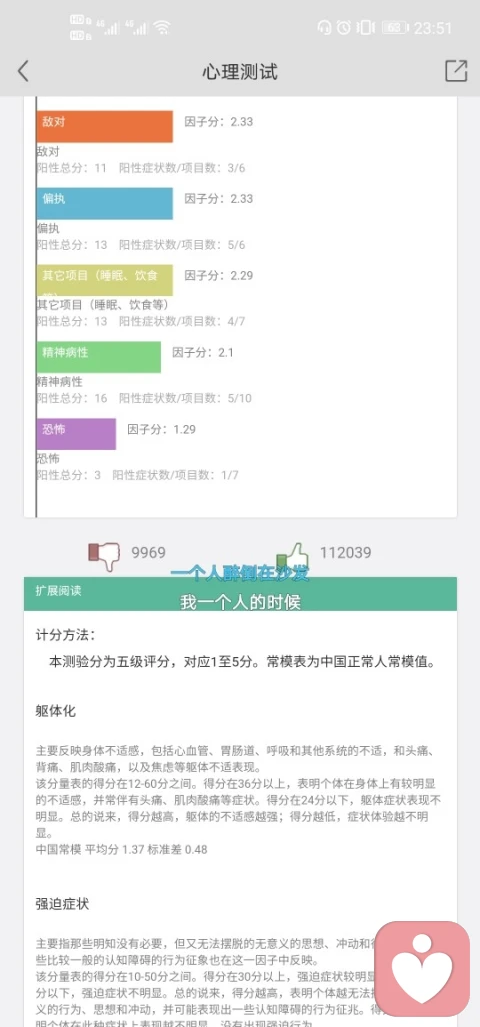The height and width of the screenshot is (1027, 480).
Task: Tap the headphone status icon
Action: coord(323,28)
